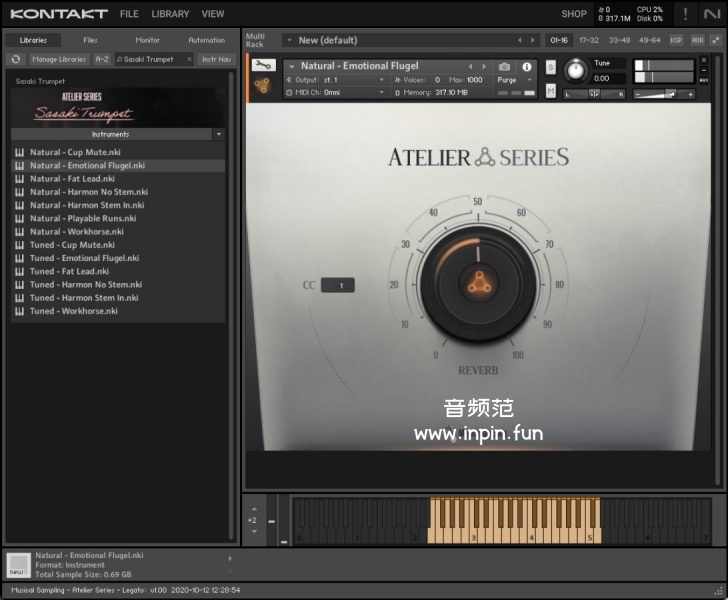Mute the instrument with M button
The height and width of the screenshot is (600, 728).
point(551,91)
